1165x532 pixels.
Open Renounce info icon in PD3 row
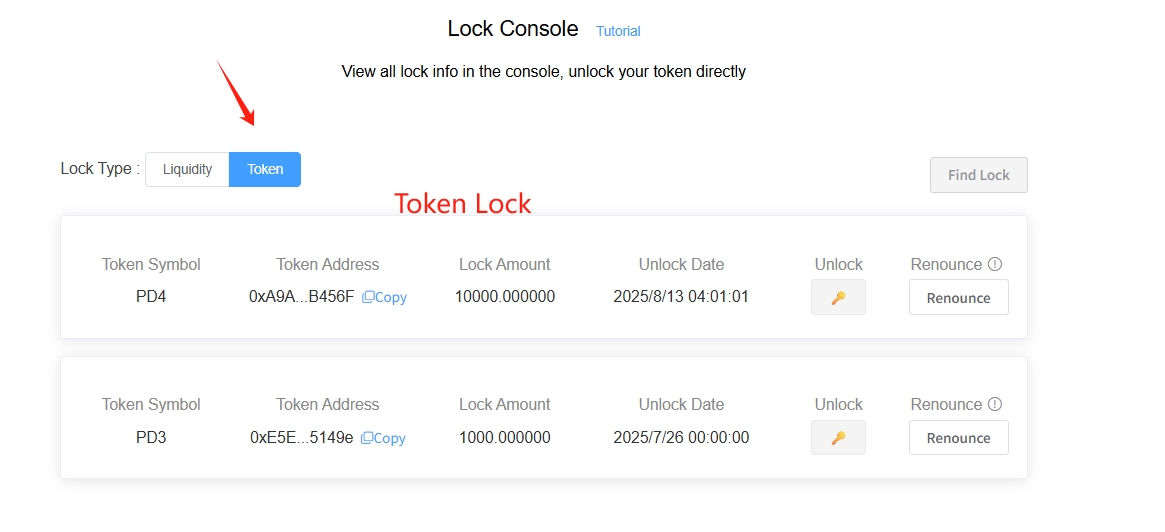tap(996, 404)
